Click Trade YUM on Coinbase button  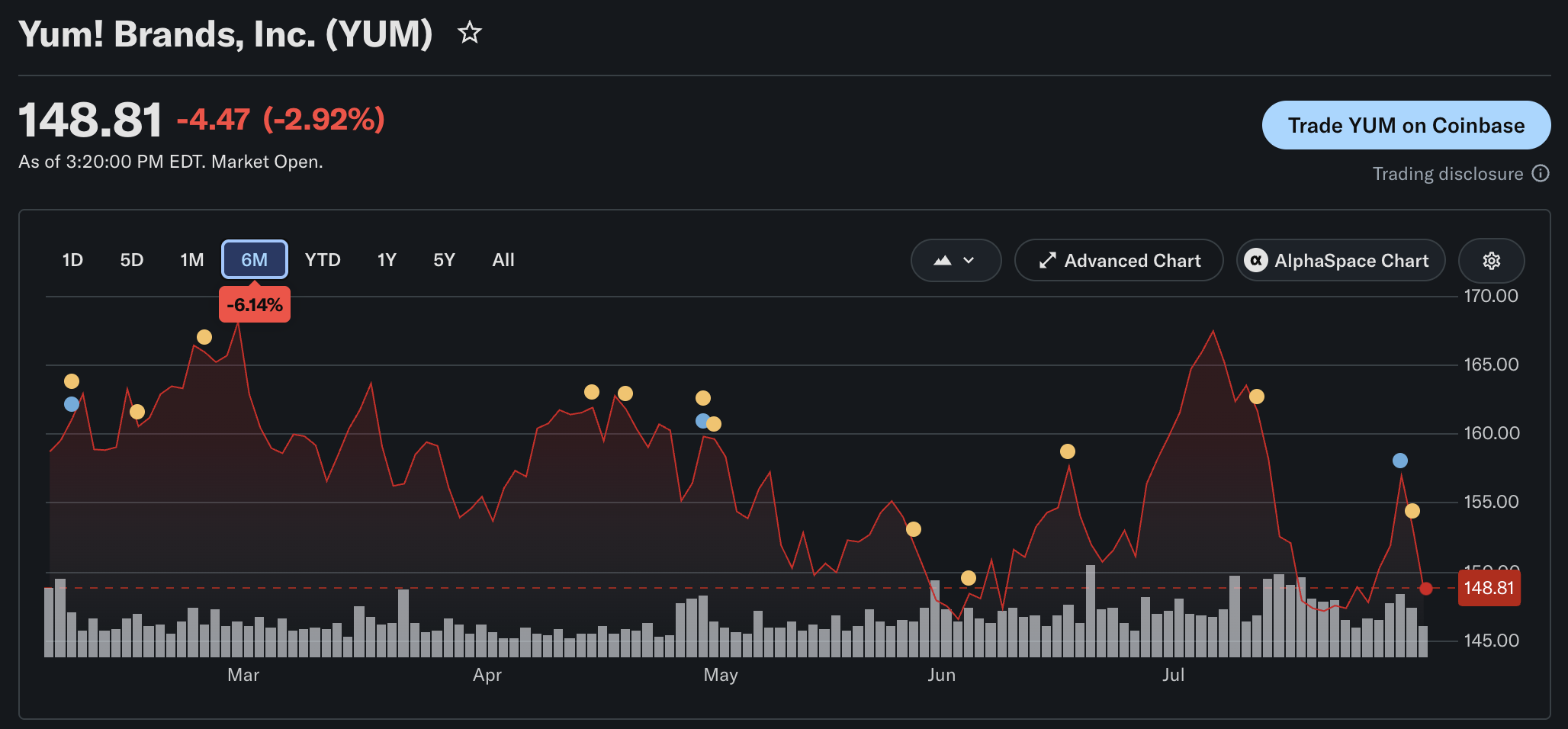pyautogui.click(x=1406, y=125)
